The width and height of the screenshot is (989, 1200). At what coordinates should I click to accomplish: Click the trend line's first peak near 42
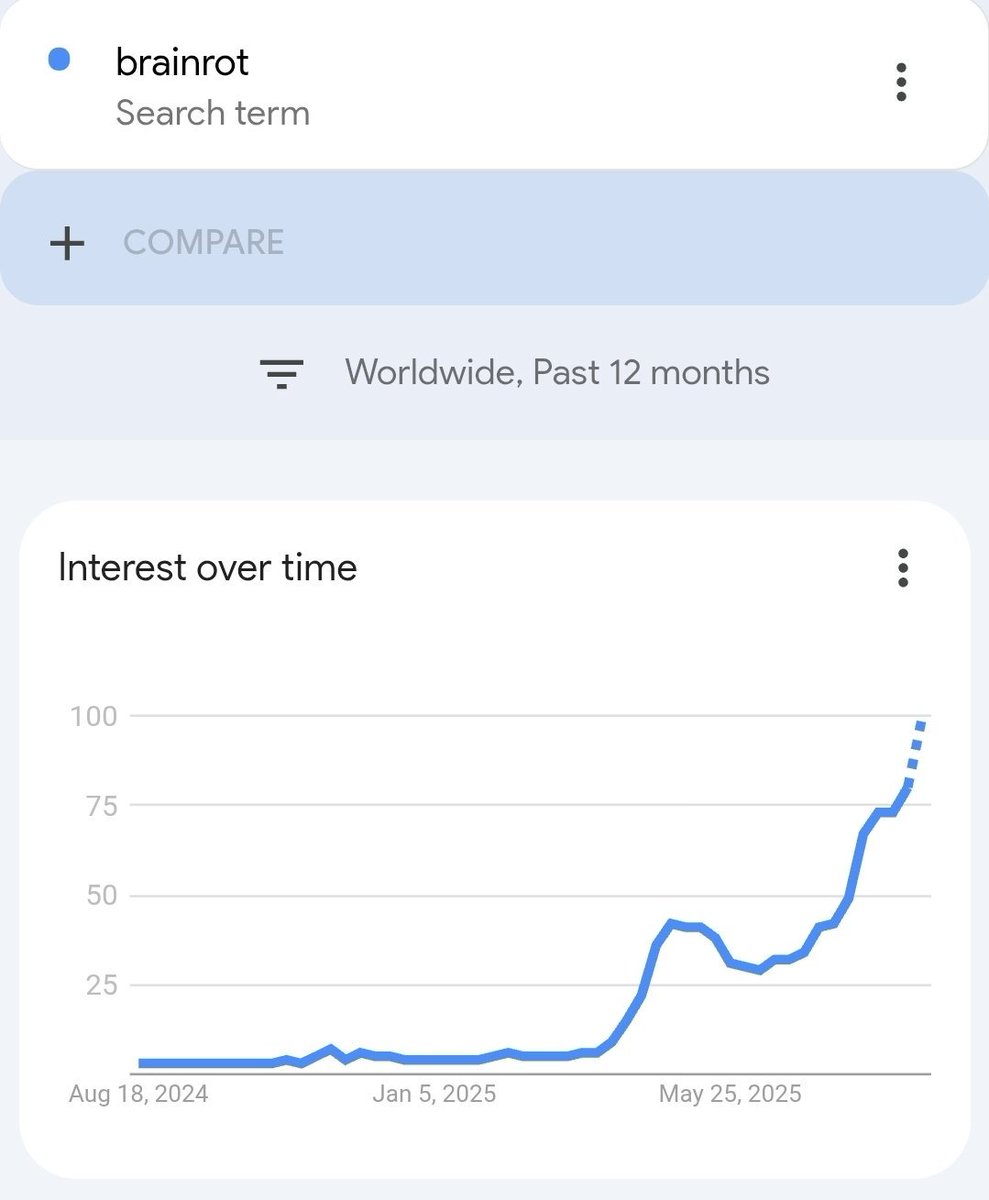tap(672, 922)
